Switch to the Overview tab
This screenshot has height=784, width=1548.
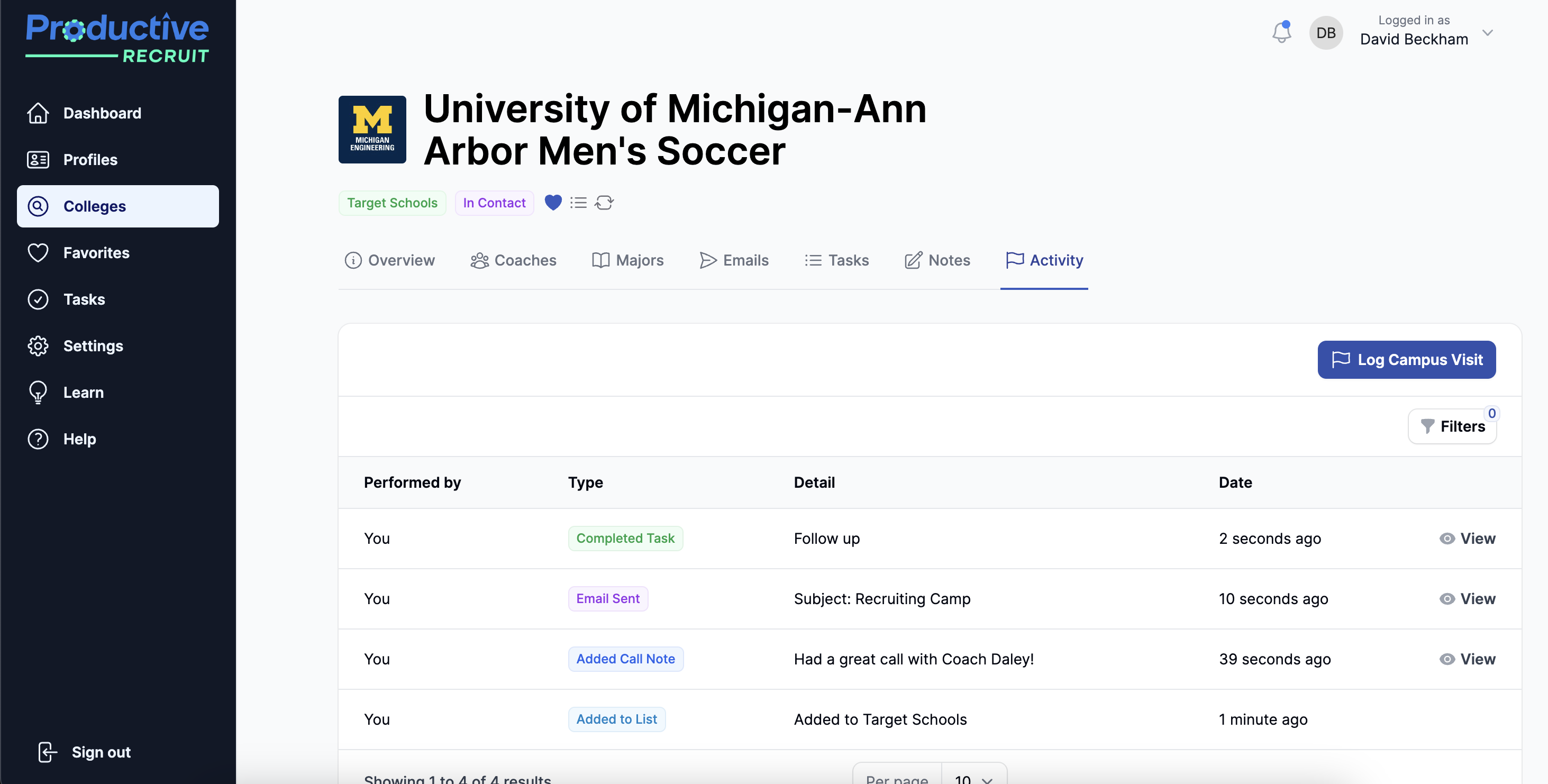pos(389,260)
